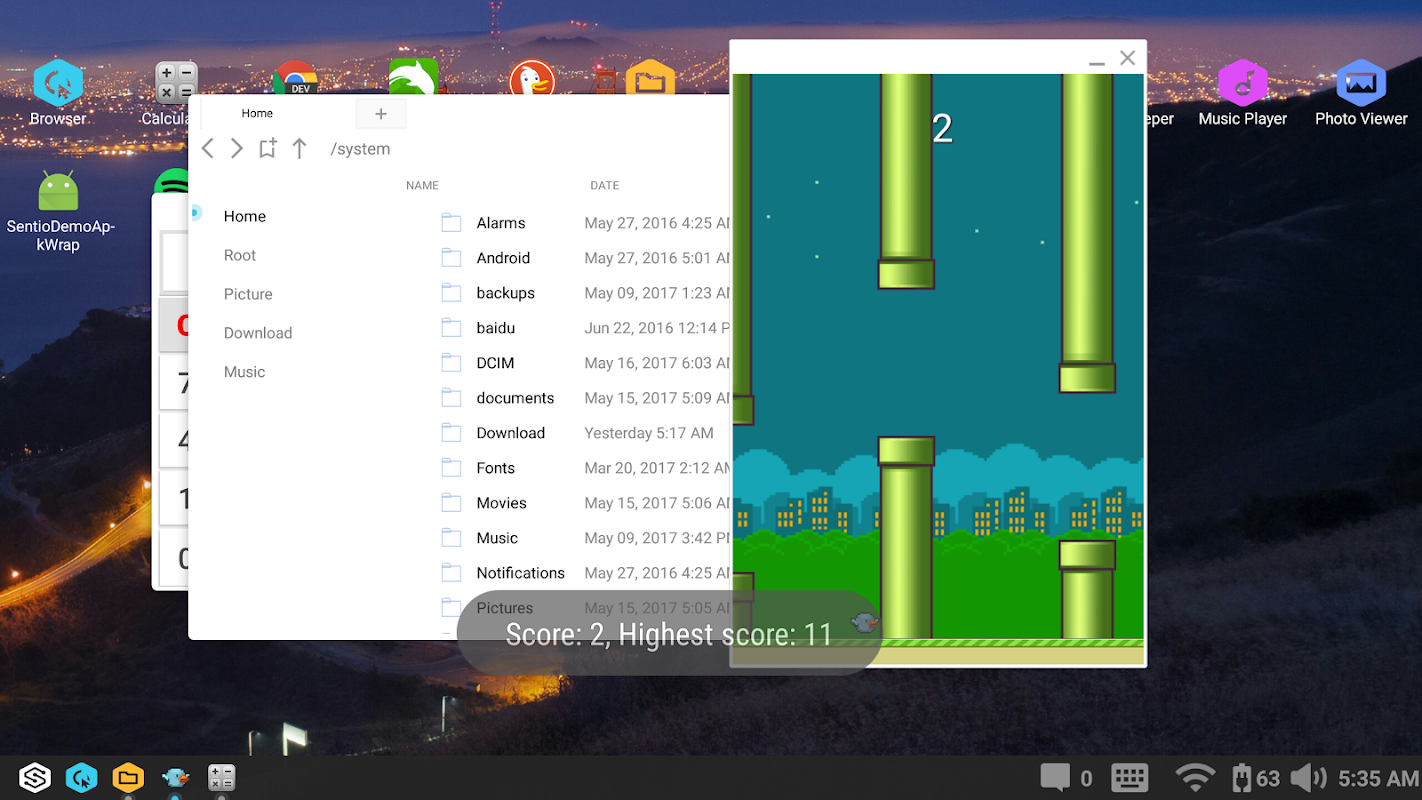The height and width of the screenshot is (800, 1422).
Task: Open the Browser taskbar icon
Action: [x=82, y=778]
